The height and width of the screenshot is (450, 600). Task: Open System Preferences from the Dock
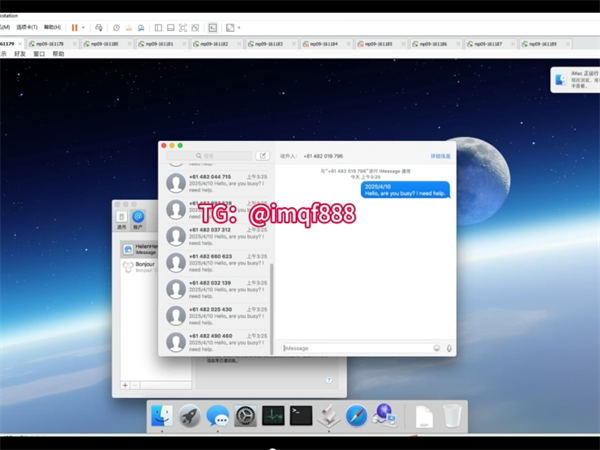(245, 415)
